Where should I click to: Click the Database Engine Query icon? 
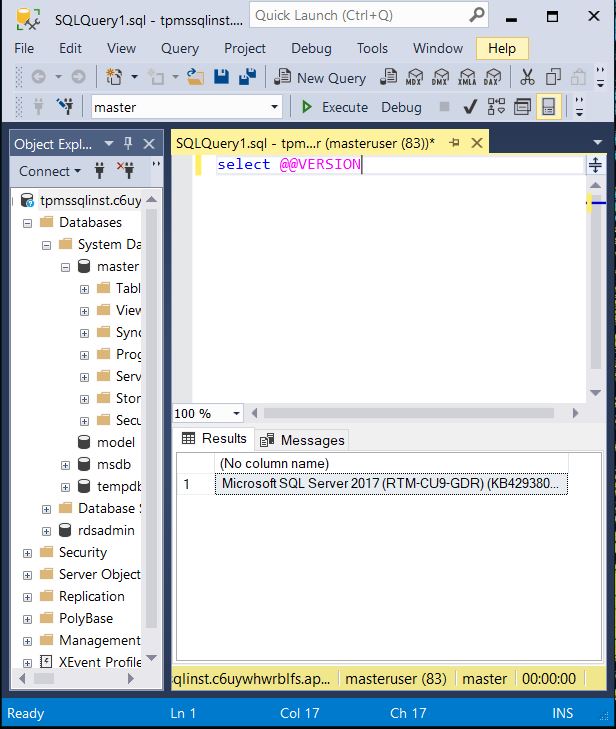tap(388, 77)
